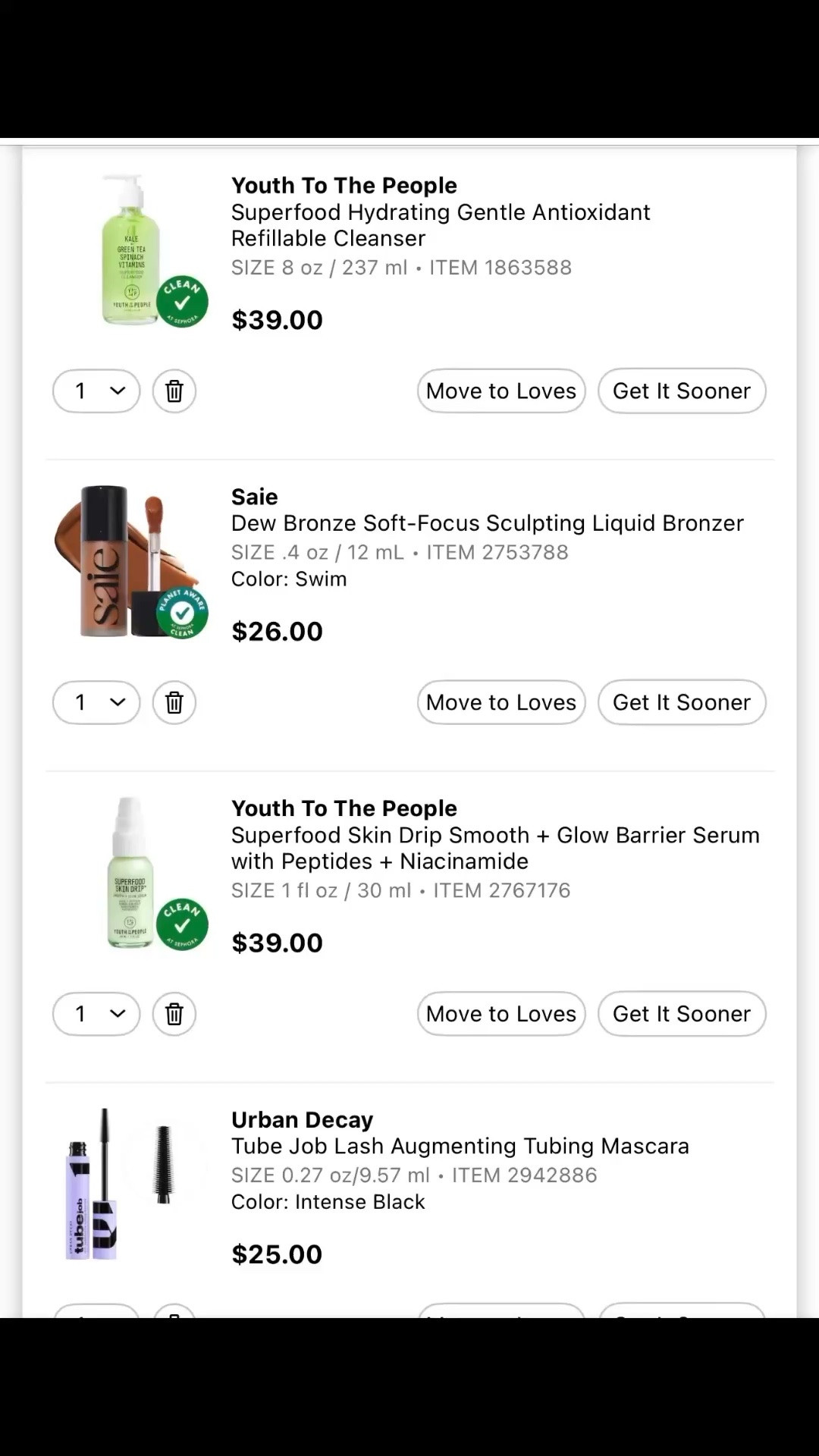The image size is (819, 1456).
Task: Click Get It Sooner for the Saie bronzer
Action: tap(681, 703)
